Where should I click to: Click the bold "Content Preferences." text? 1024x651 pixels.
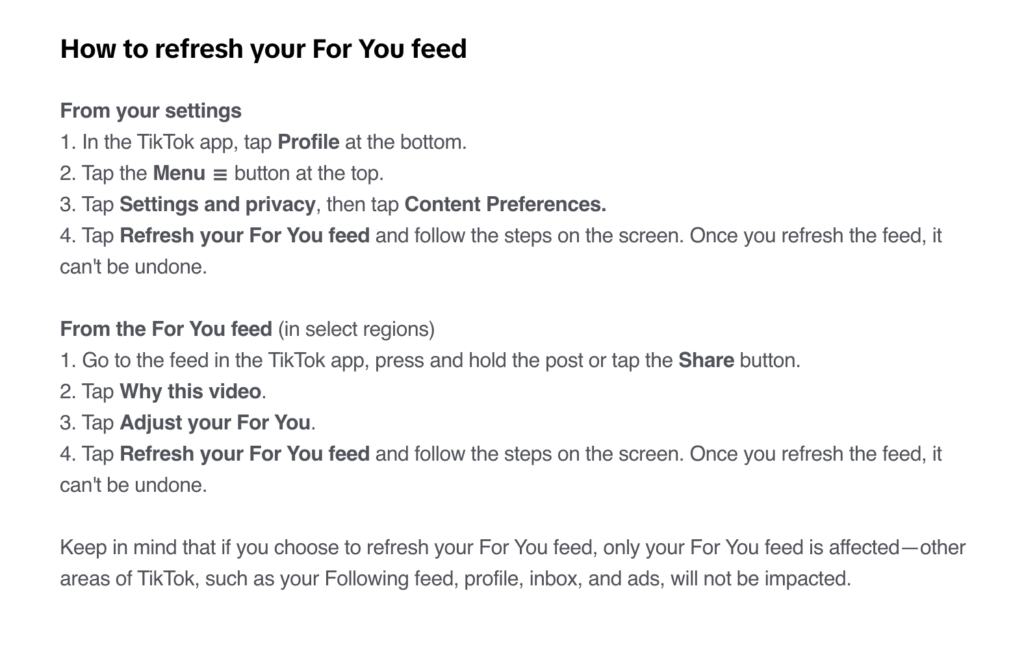[505, 205]
